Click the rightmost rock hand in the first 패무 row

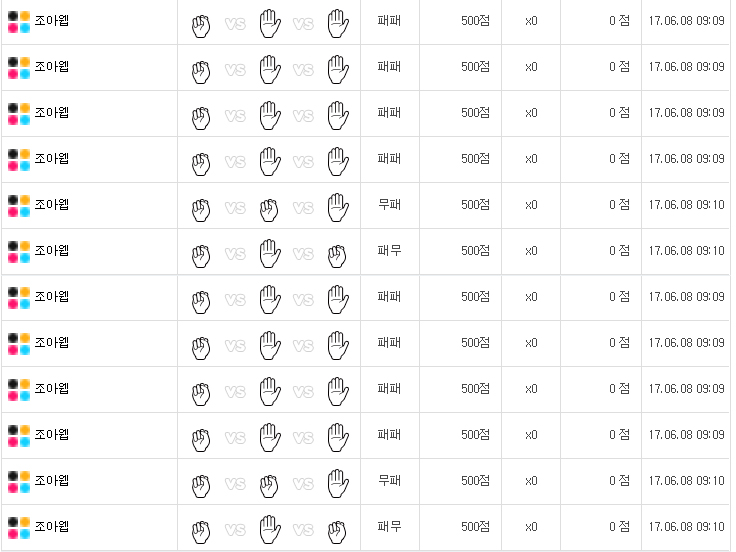[x=337, y=254]
